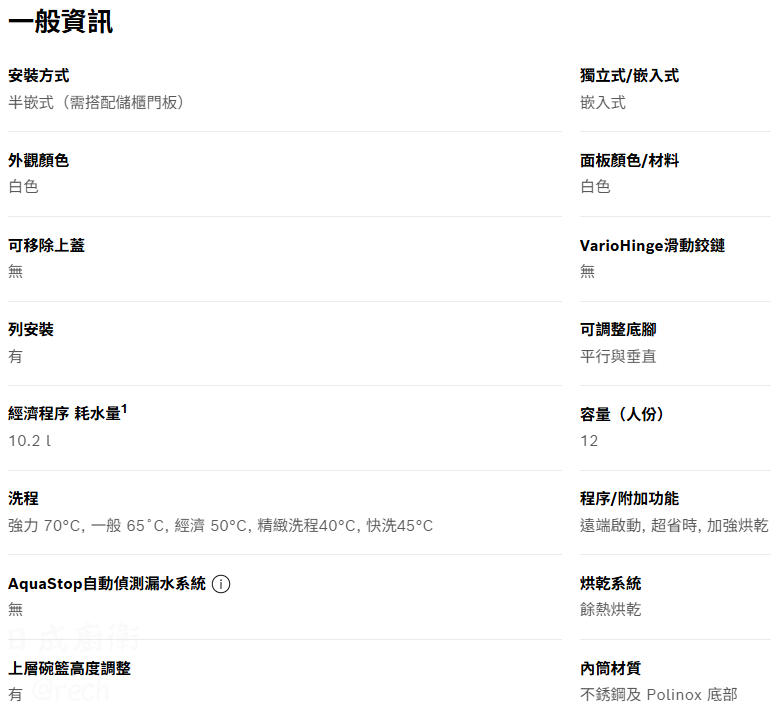This screenshot has width=771, height=704.
Task: Select the 平行與垂直 value
Action: click(618, 356)
